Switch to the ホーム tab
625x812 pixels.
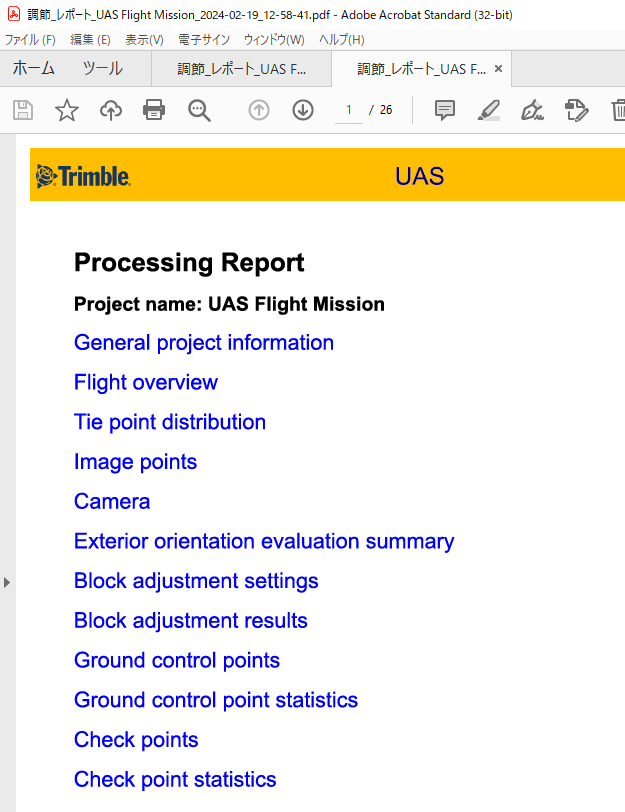point(33,69)
